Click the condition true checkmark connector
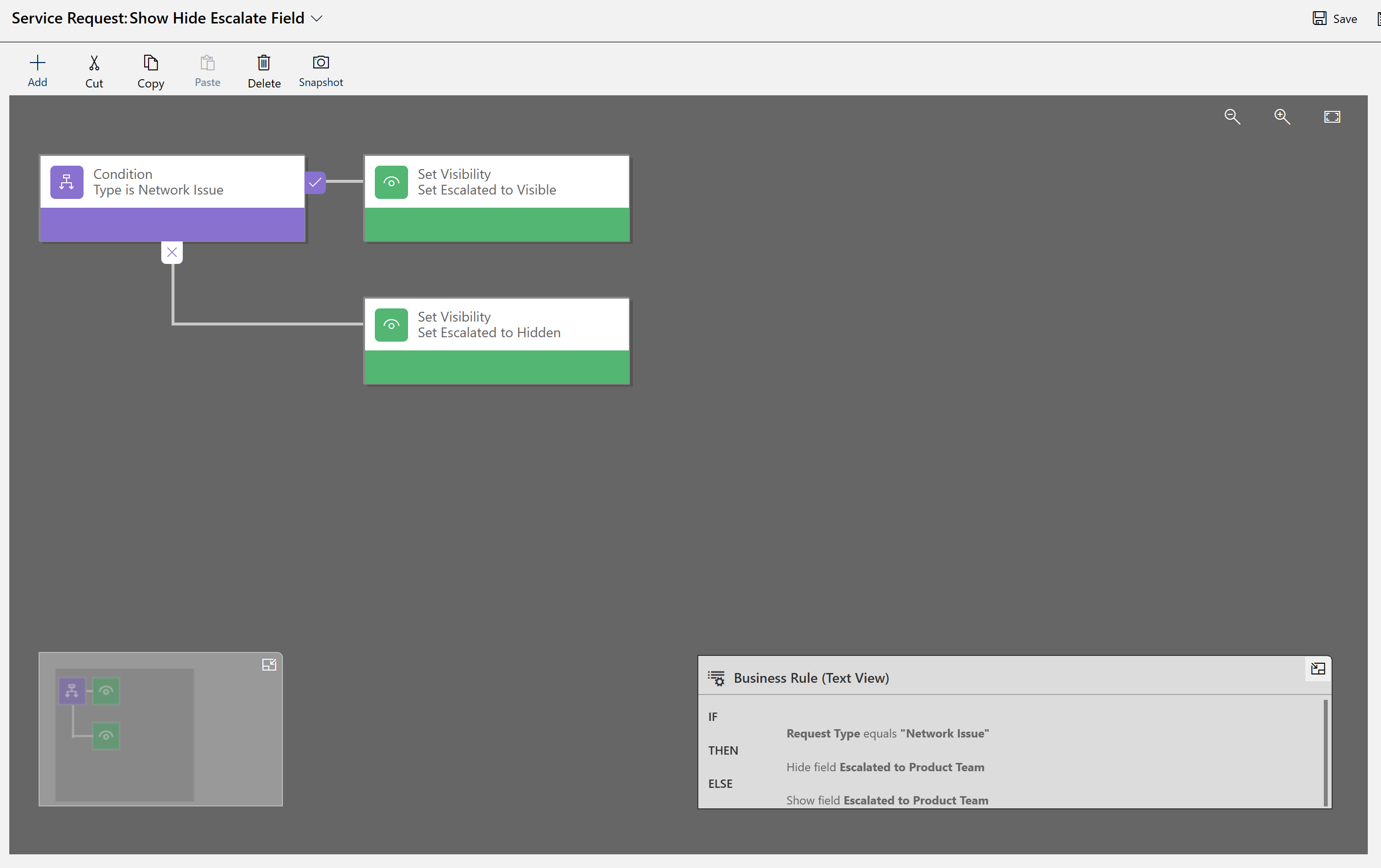1381x868 pixels. [x=315, y=182]
